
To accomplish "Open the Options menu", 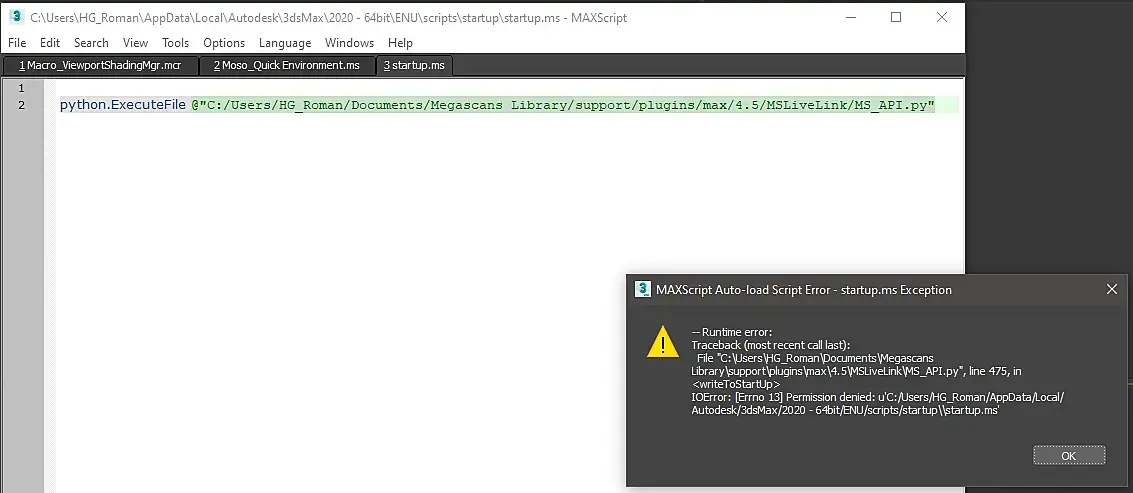I will click(224, 43).
